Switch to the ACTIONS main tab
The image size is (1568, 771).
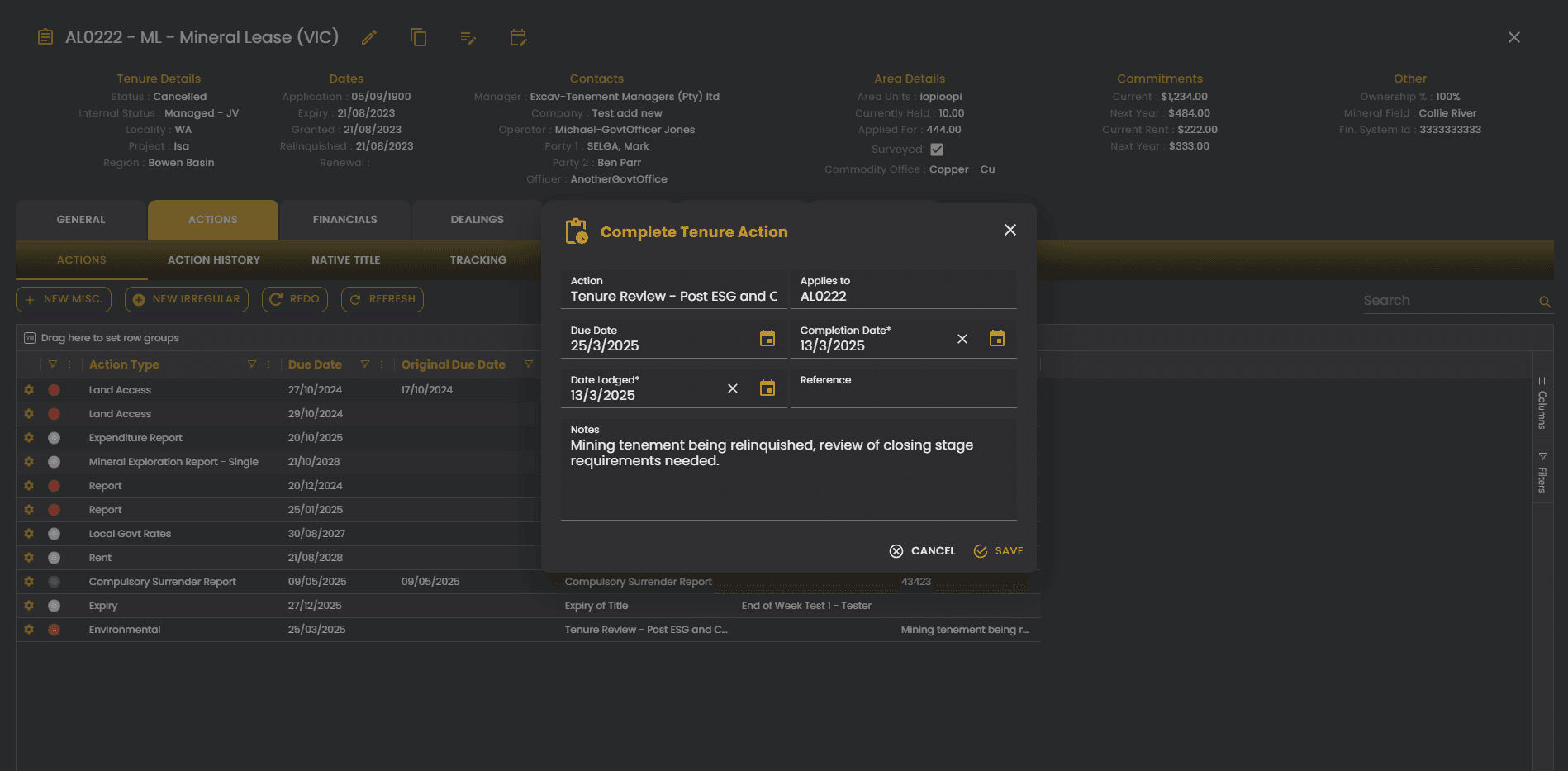click(x=213, y=220)
